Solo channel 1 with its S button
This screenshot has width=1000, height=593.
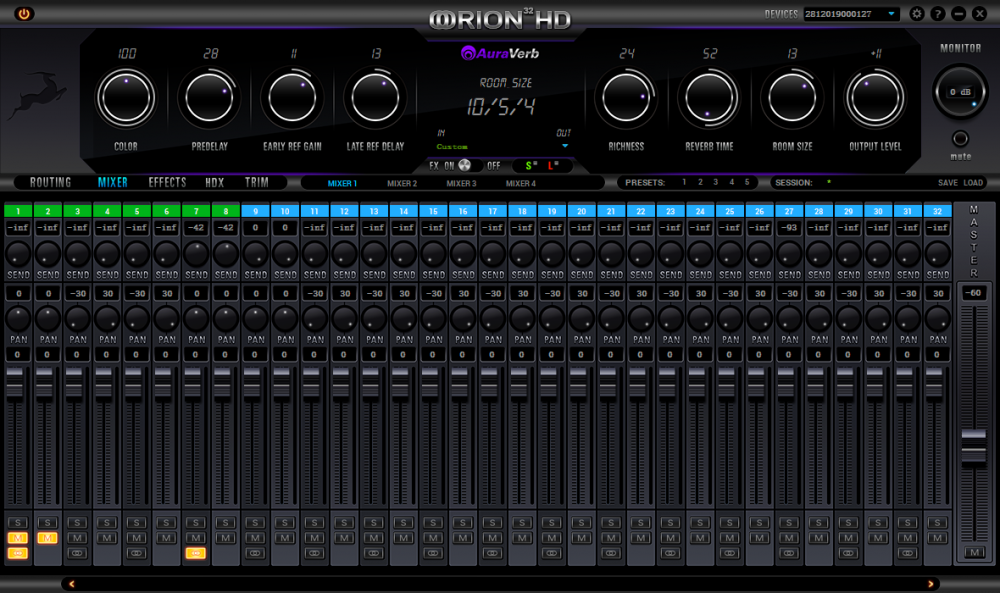[x=16, y=522]
